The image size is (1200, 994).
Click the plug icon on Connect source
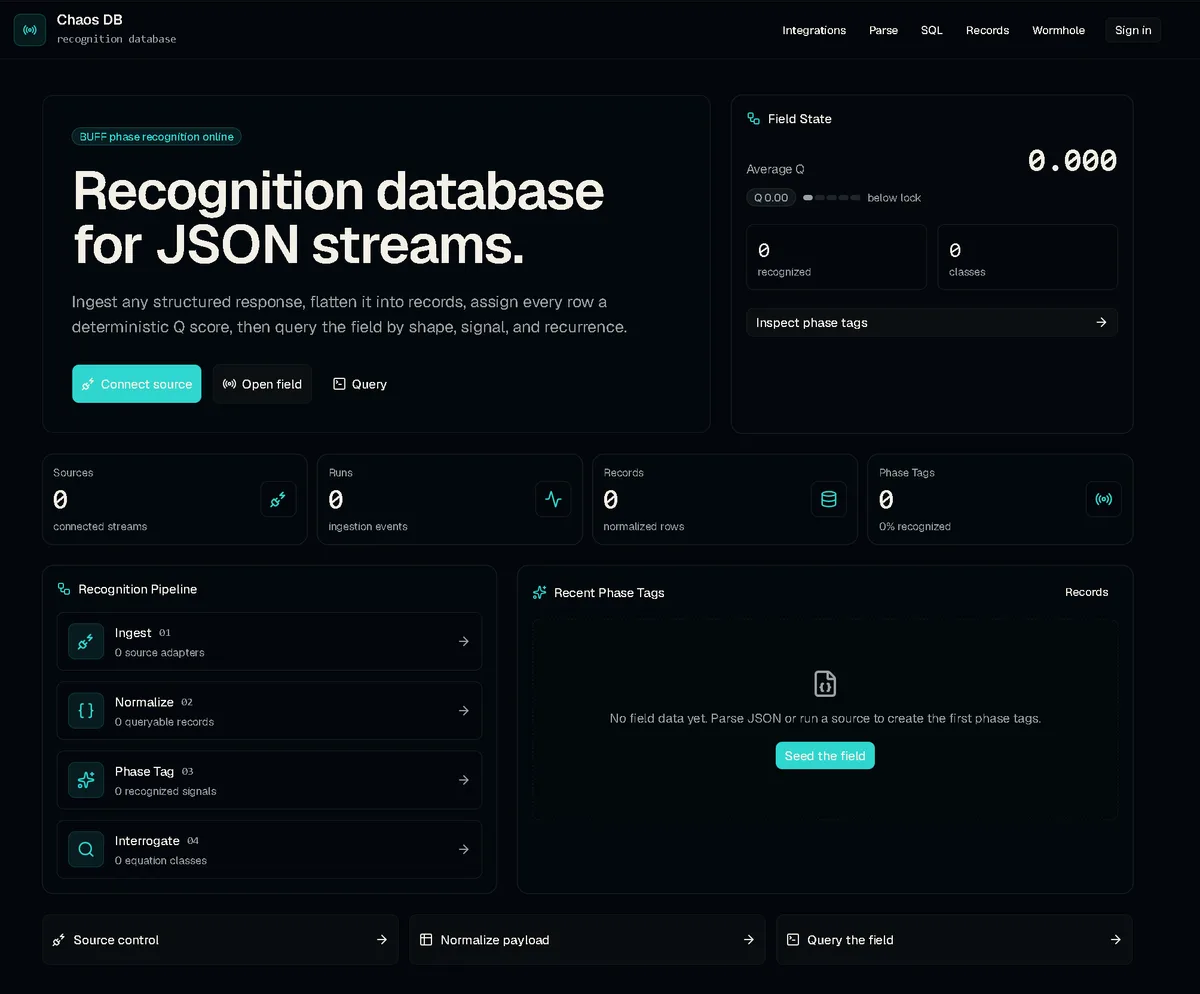click(x=88, y=384)
